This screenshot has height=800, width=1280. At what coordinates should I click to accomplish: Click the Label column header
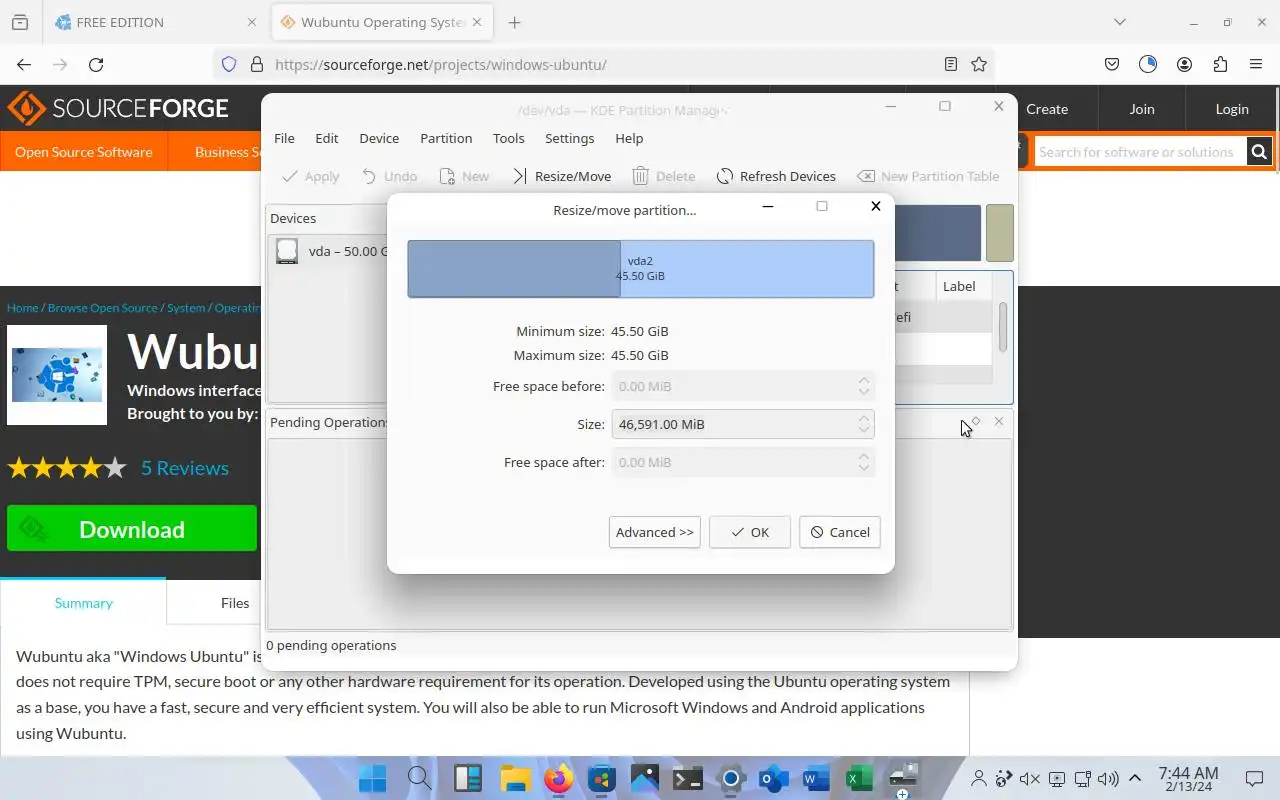[x=959, y=286]
